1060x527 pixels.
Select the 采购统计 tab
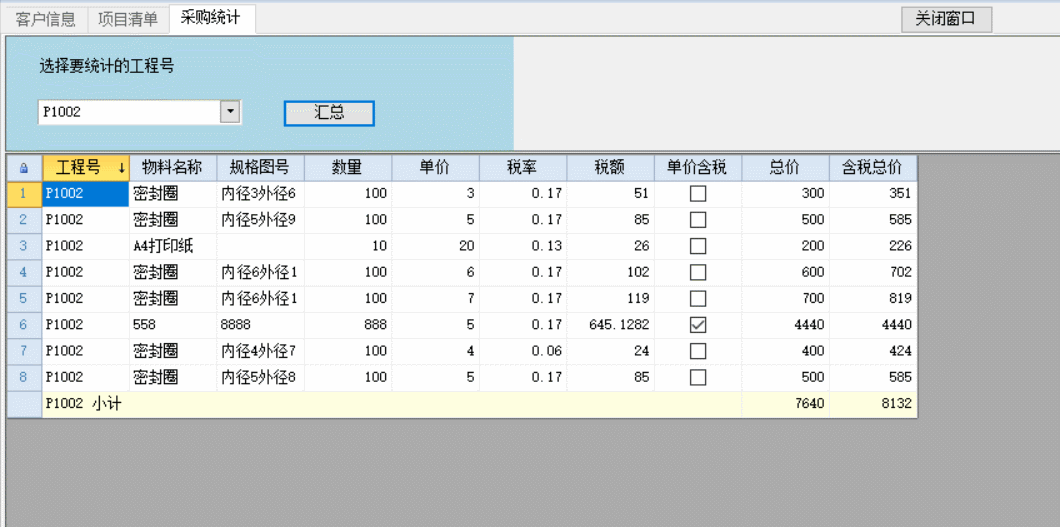(211, 18)
